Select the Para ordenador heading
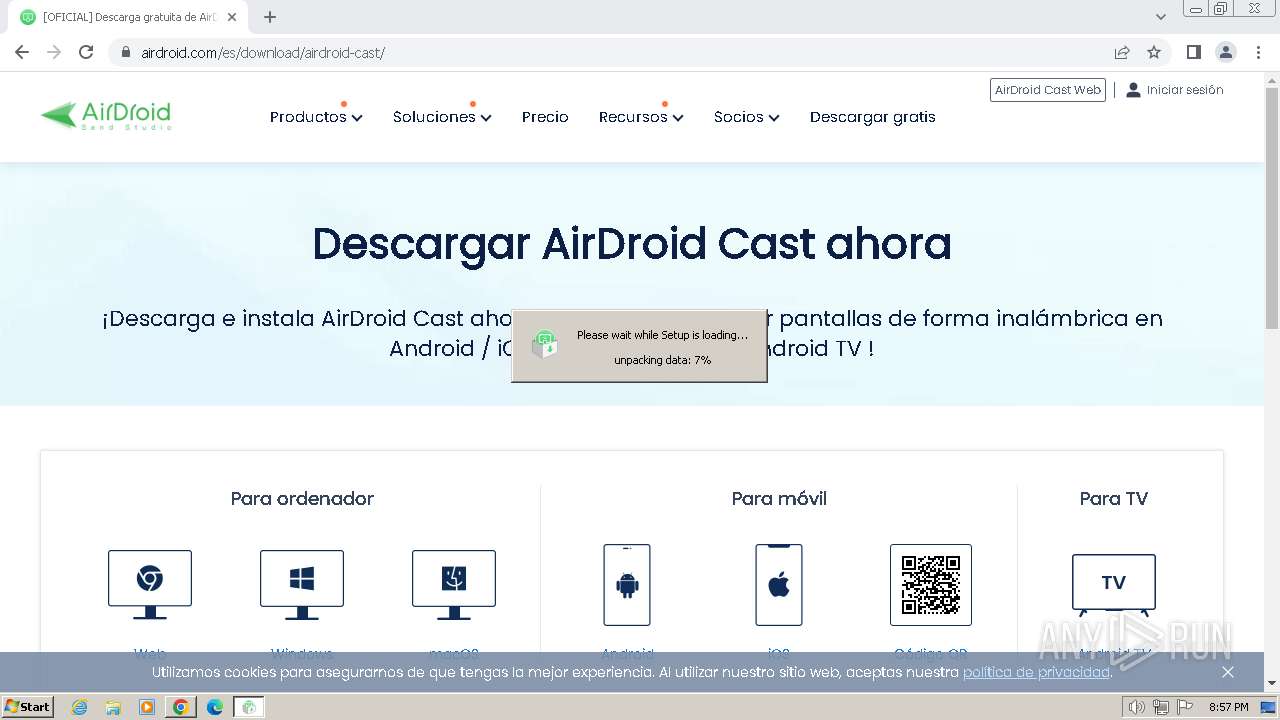Screen dimensions: 1280x720 [x=302, y=499]
